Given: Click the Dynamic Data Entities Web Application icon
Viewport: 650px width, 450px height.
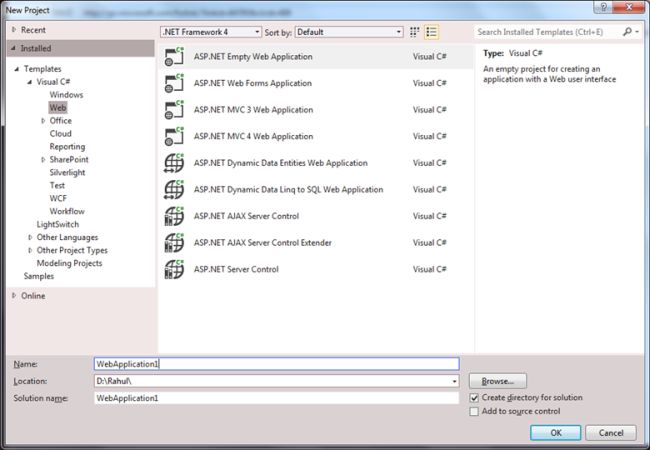Looking at the screenshot, I should [x=174, y=163].
